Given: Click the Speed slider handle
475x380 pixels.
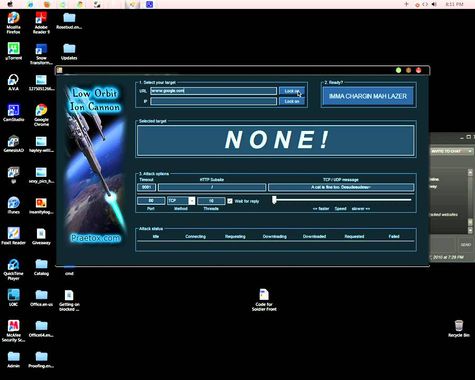Looking at the screenshot, I should coord(274,200).
